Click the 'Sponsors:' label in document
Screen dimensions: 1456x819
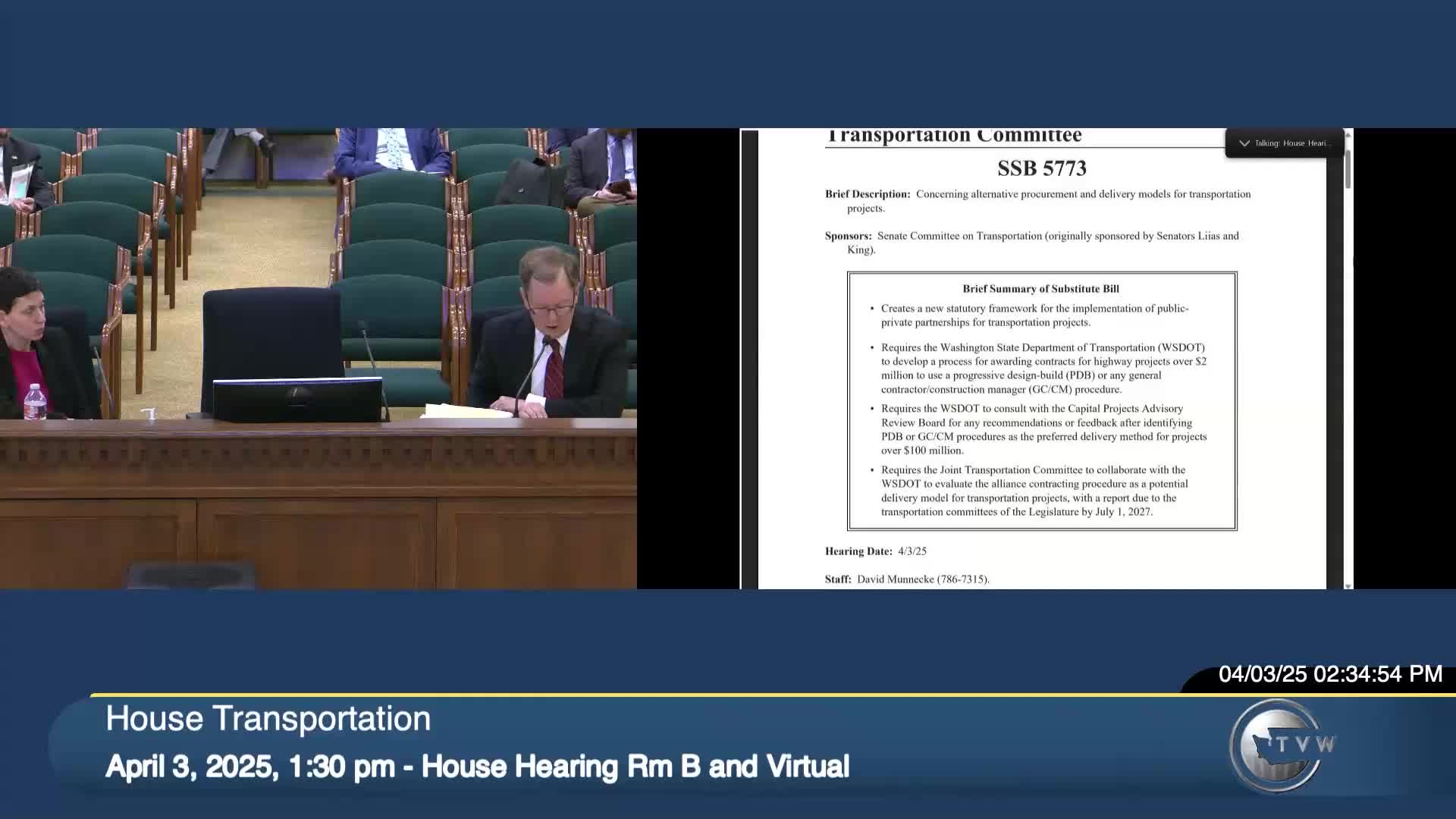[848, 236]
